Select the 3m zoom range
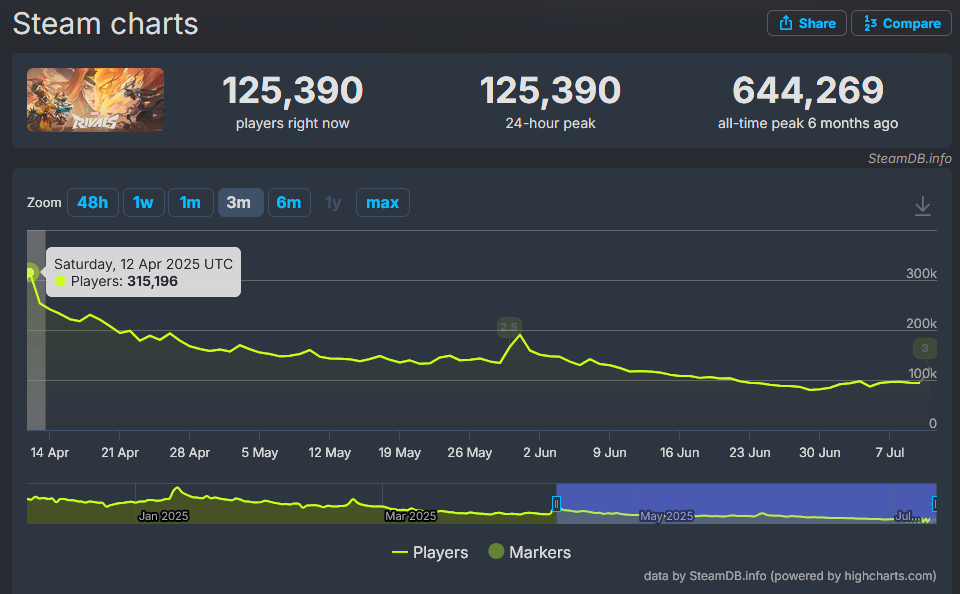This screenshot has width=960, height=594. [239, 203]
